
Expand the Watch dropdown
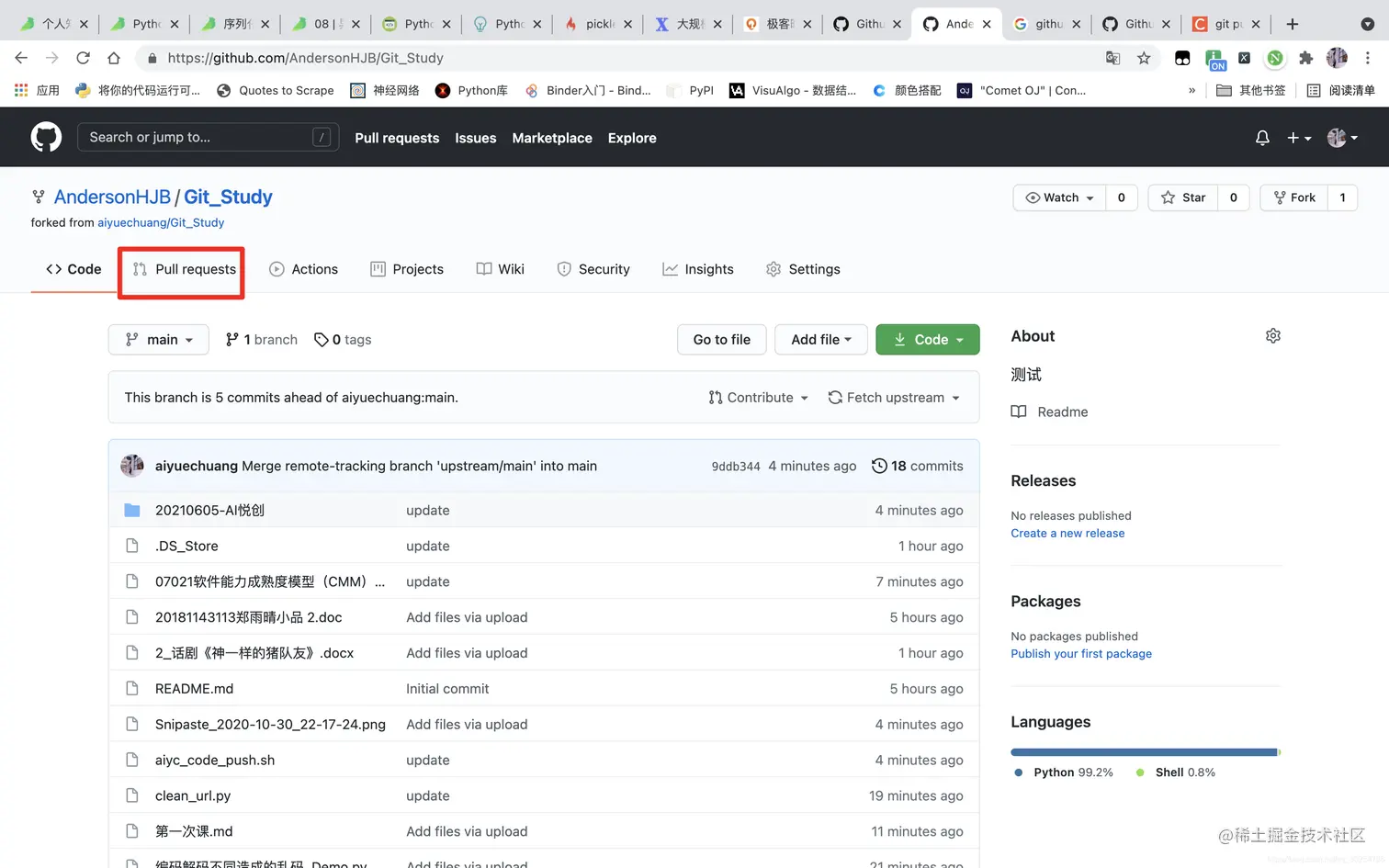[x=1059, y=197]
